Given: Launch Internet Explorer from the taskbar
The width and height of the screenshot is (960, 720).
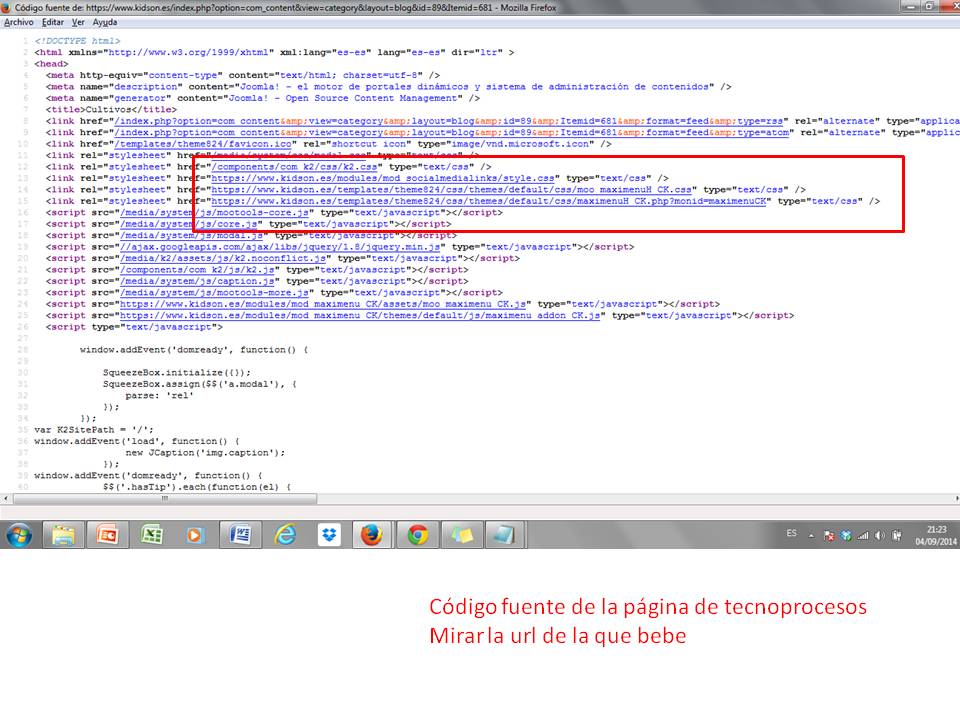Looking at the screenshot, I should point(285,535).
